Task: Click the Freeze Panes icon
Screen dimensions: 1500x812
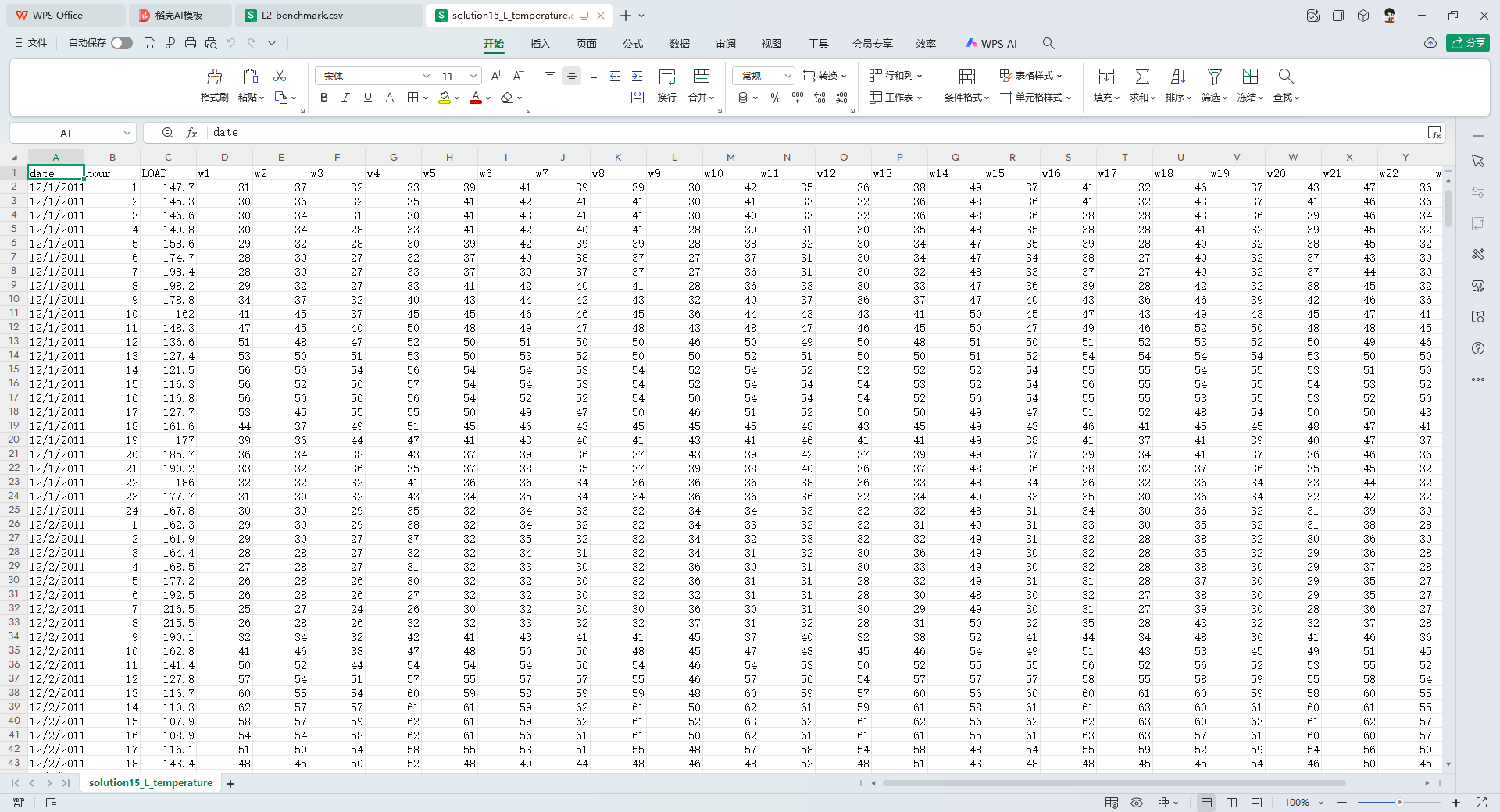Action: (1250, 77)
